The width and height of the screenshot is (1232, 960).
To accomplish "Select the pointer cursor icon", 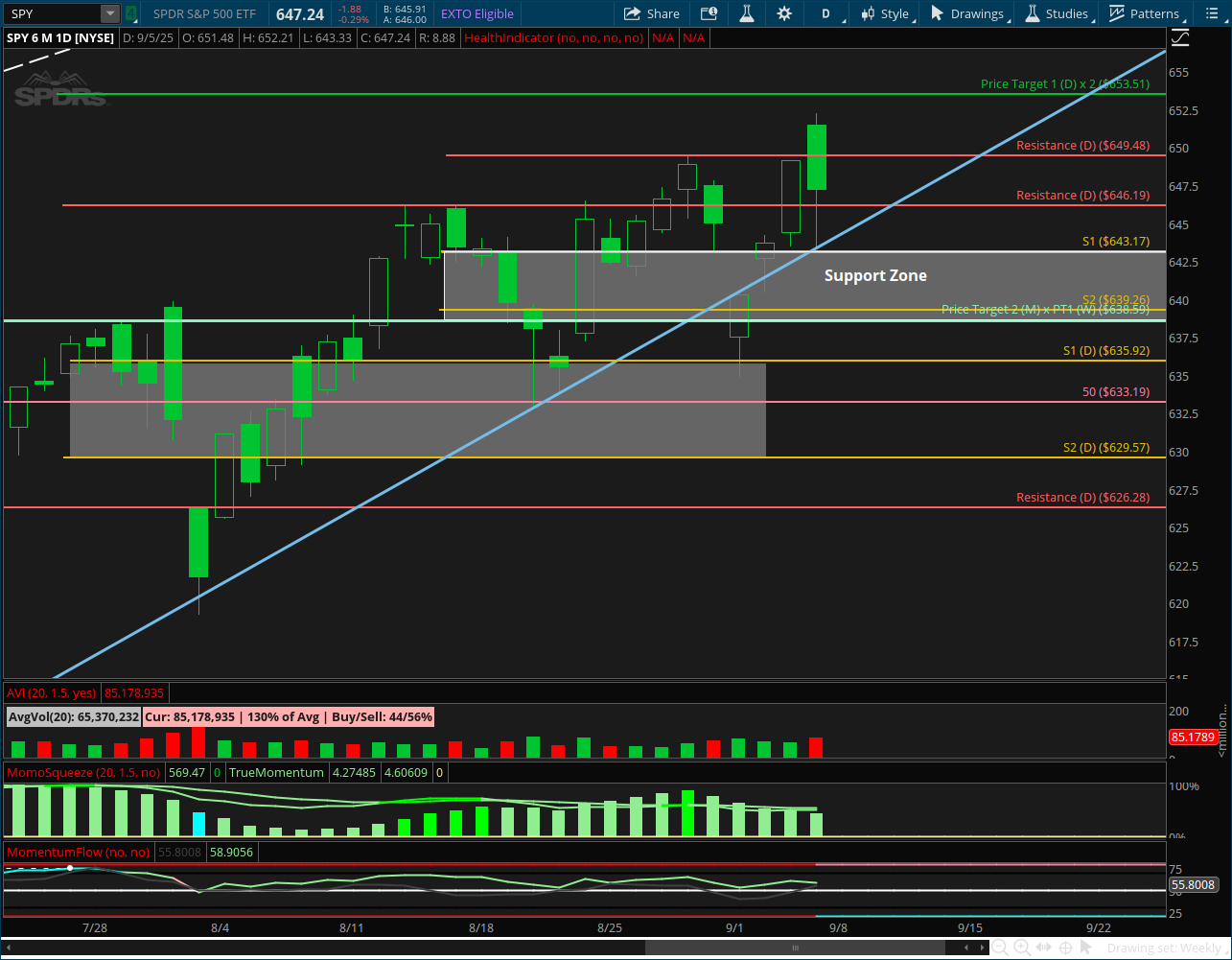I will pyautogui.click(x=1085, y=948).
